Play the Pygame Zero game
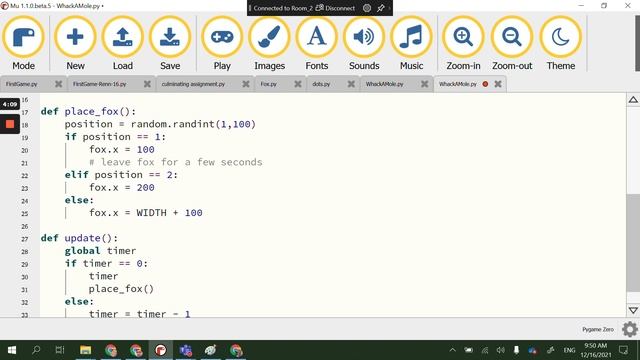 (222, 43)
